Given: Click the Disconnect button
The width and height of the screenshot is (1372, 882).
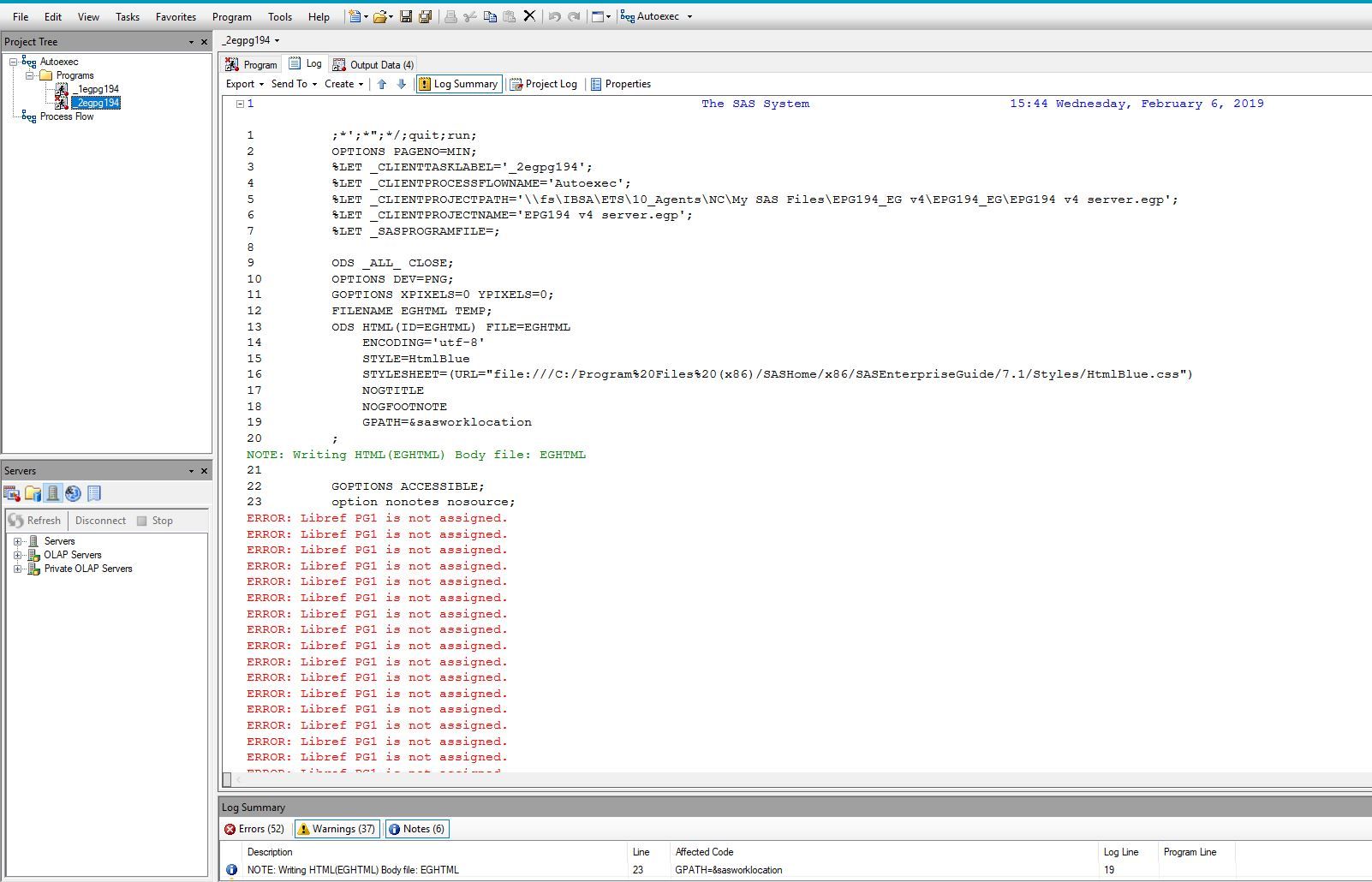Looking at the screenshot, I should coord(100,520).
